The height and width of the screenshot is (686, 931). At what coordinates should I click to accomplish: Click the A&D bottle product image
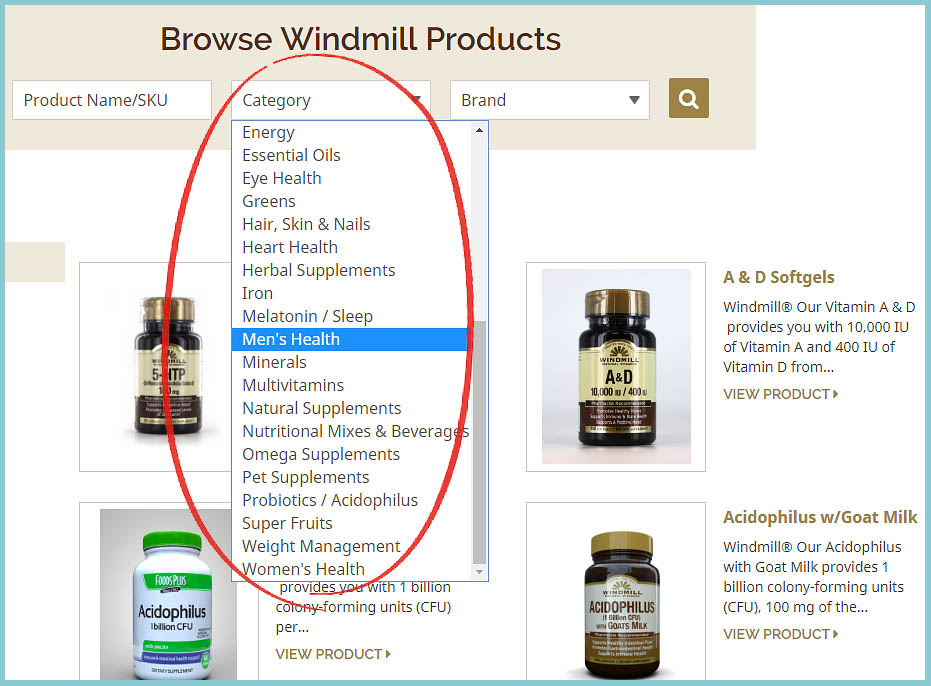[x=616, y=366]
